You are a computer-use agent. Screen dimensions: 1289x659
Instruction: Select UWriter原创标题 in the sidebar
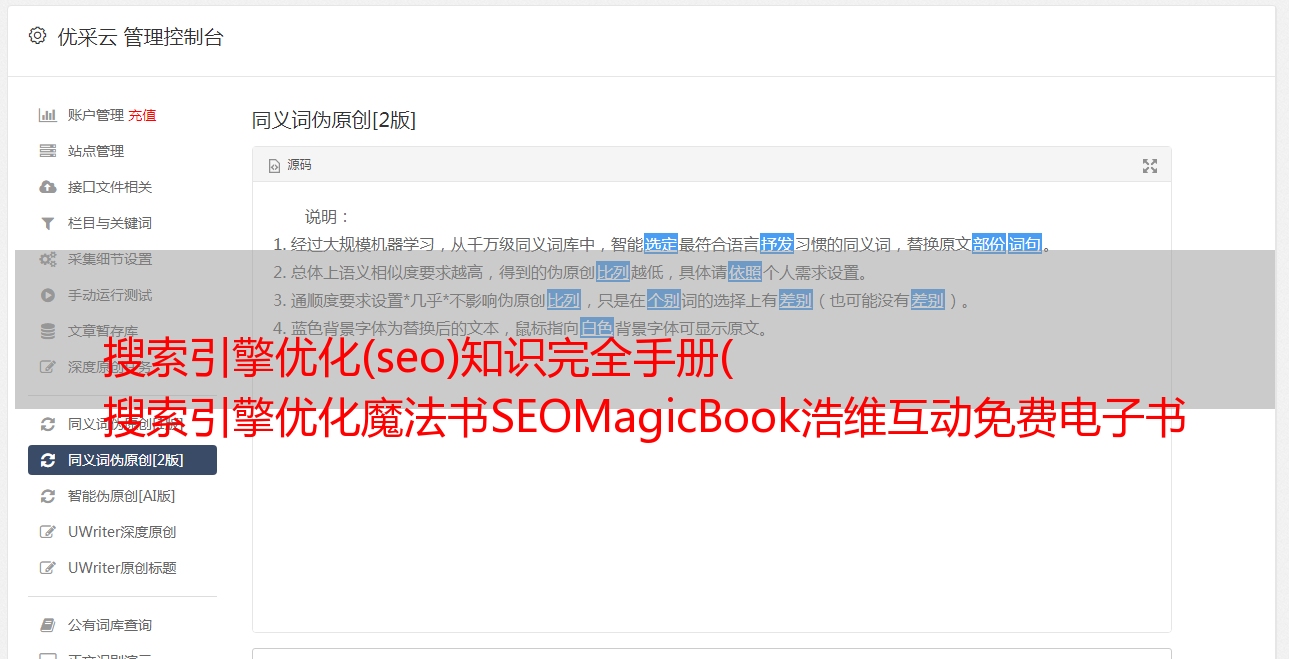pos(122,568)
